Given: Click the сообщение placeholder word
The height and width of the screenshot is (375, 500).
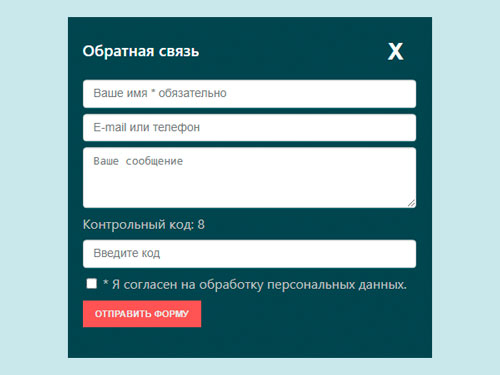Looking at the screenshot, I should [x=154, y=161].
